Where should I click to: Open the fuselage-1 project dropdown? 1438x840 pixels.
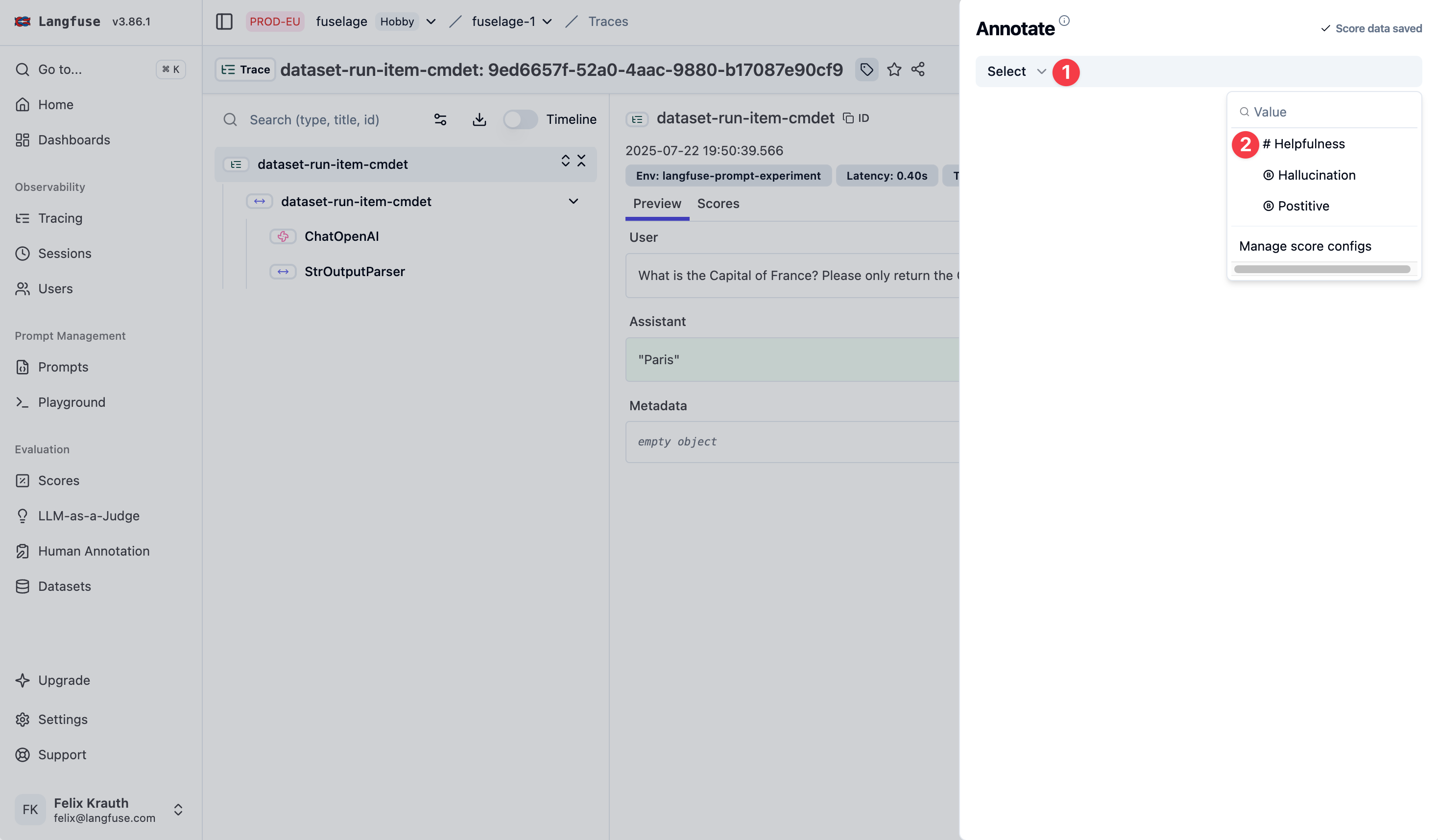point(547,22)
